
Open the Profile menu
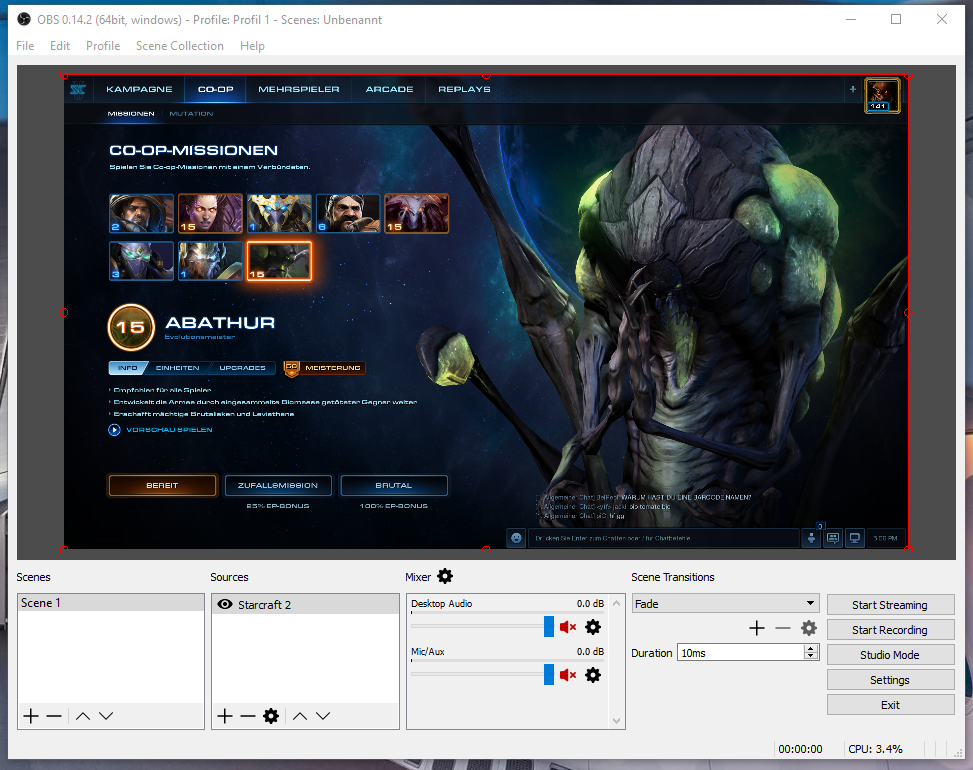point(103,46)
